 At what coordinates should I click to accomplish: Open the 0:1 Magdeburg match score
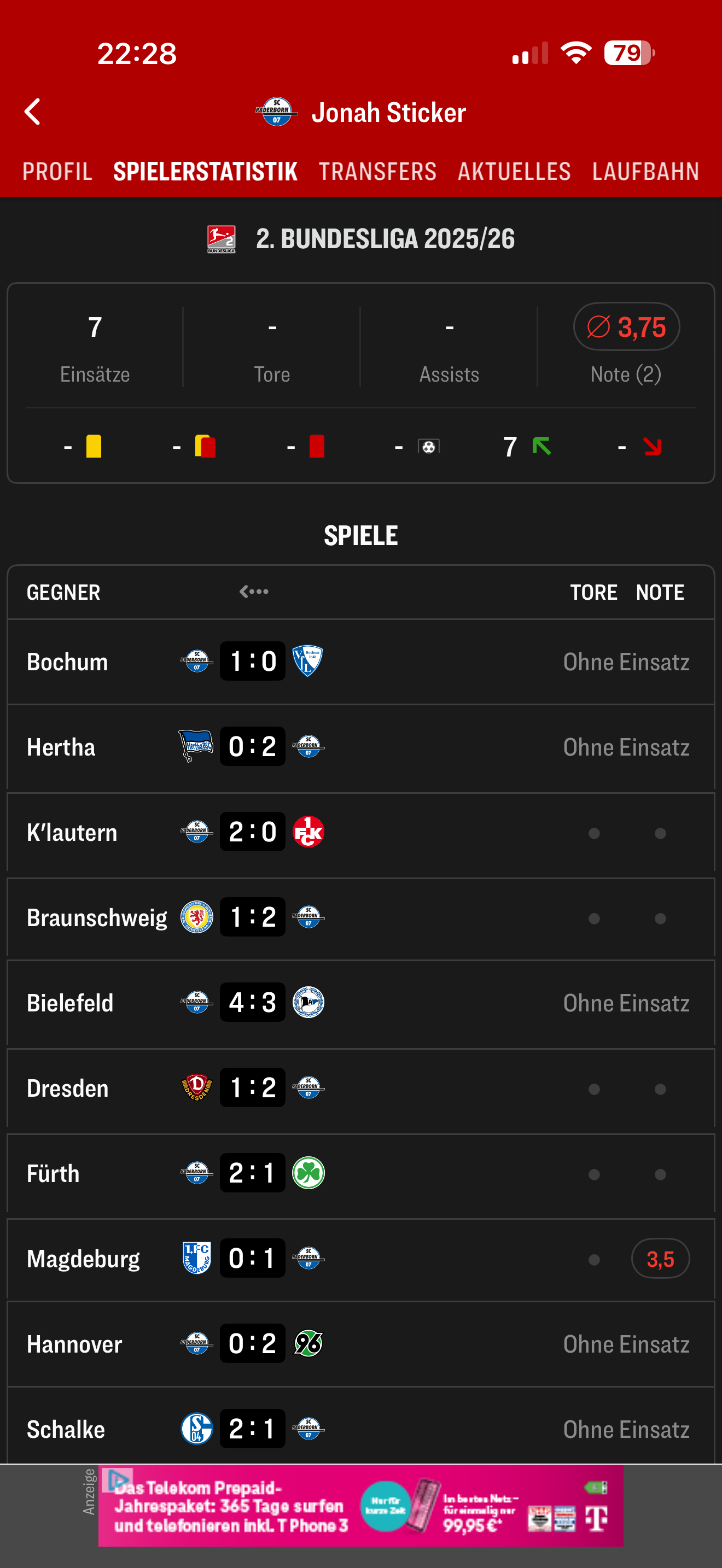tap(253, 1258)
